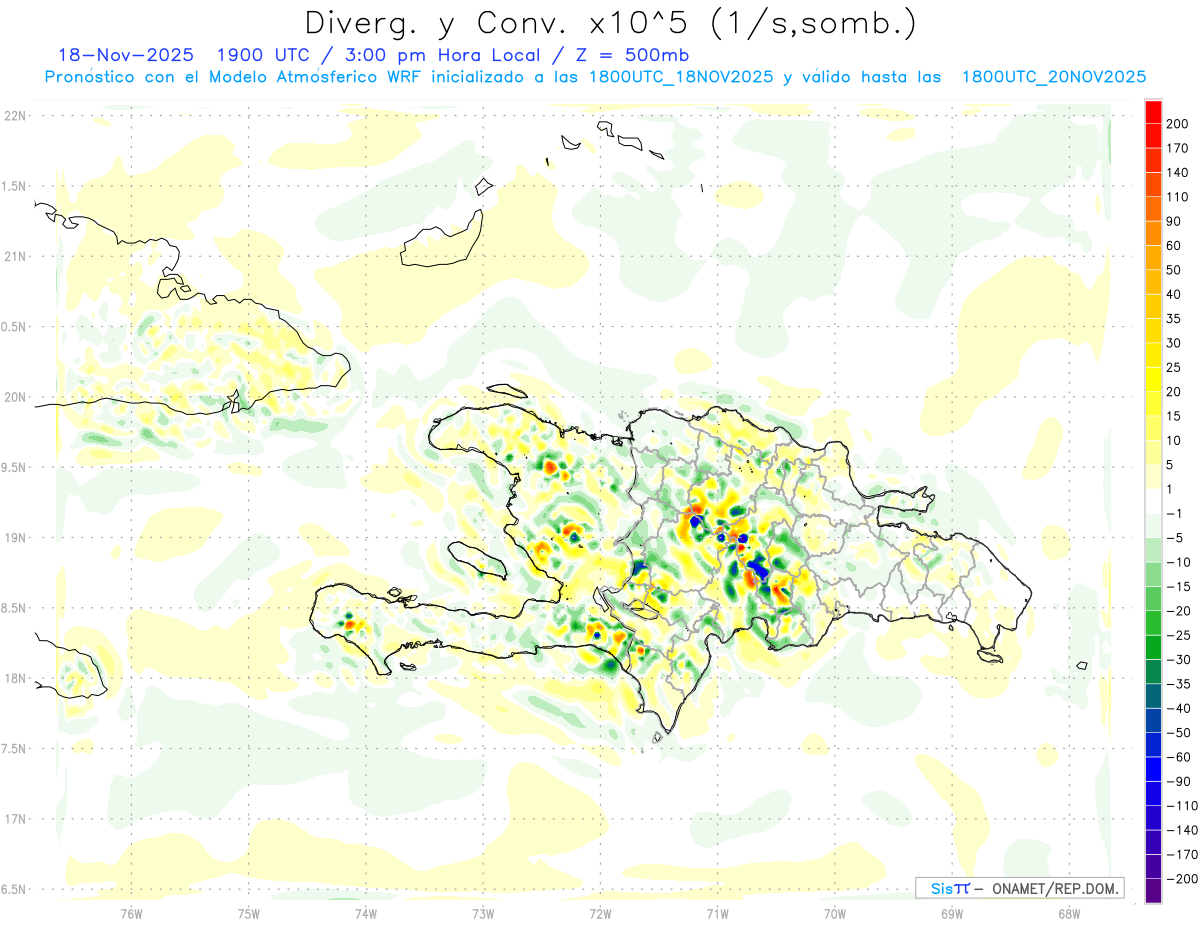Click the '17N' latitude label
Image resolution: width=1200 pixels, height=927 pixels.
tap(14, 819)
